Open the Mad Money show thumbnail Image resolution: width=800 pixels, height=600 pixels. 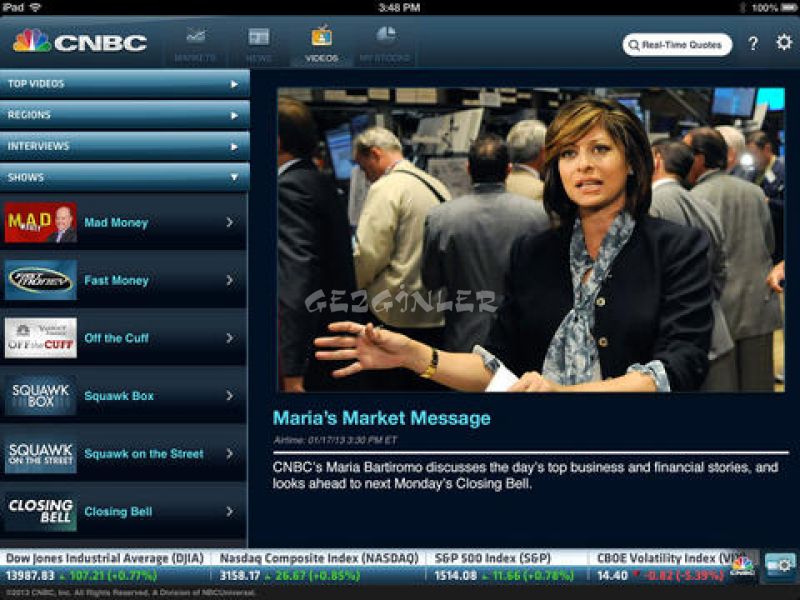[41, 222]
